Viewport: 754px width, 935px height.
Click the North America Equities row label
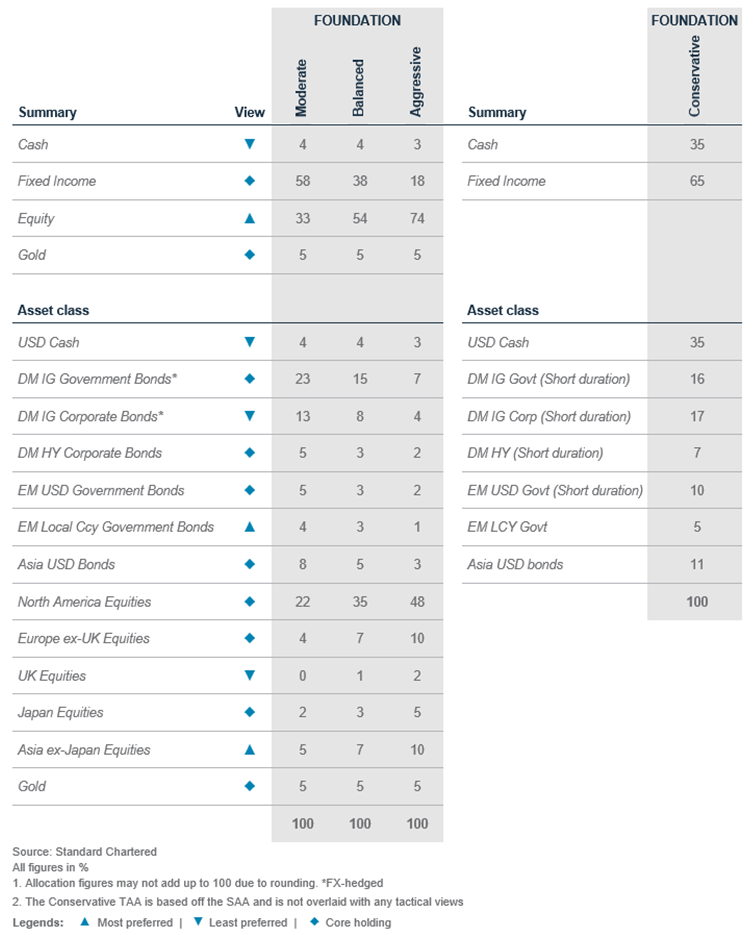84,602
